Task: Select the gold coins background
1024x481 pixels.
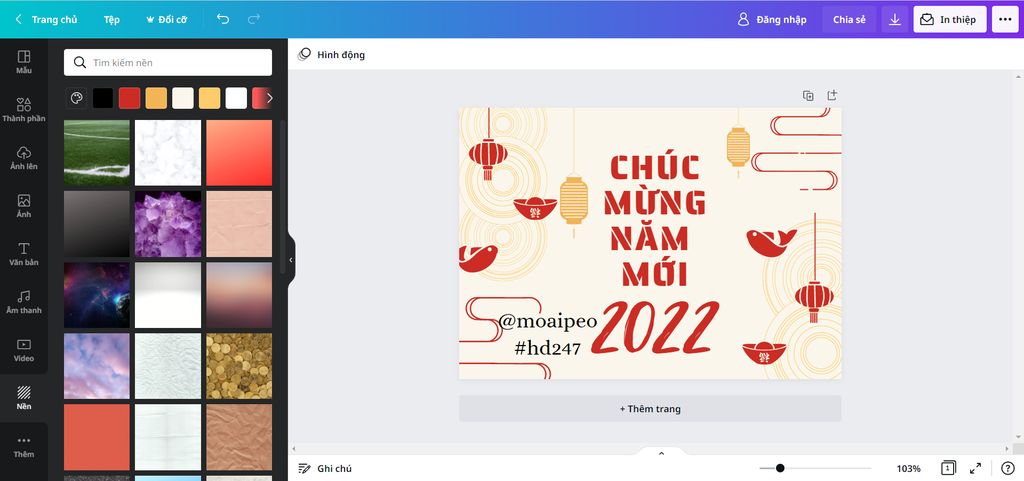Action: (239, 366)
